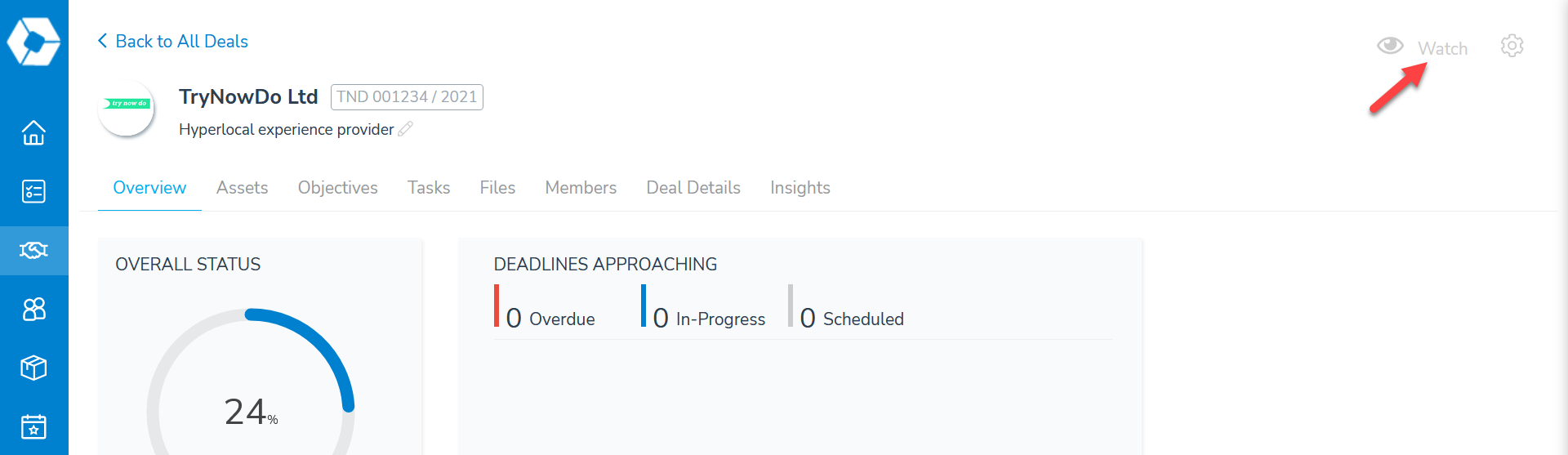1568x455 pixels.
Task: Switch to the Objectives tab
Action: click(337, 188)
